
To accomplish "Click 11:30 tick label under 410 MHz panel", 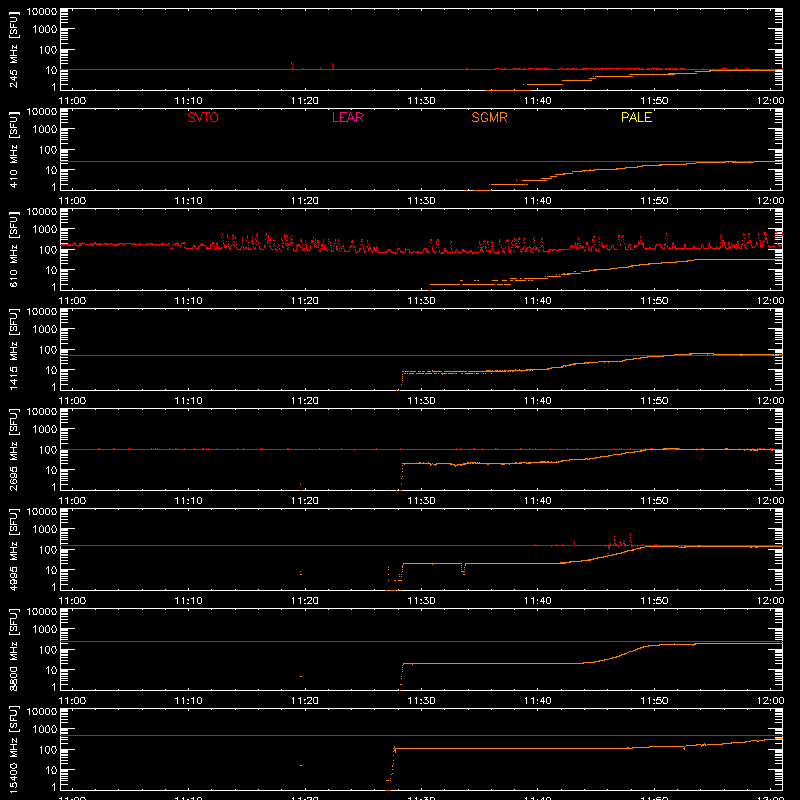I will pos(421,201).
